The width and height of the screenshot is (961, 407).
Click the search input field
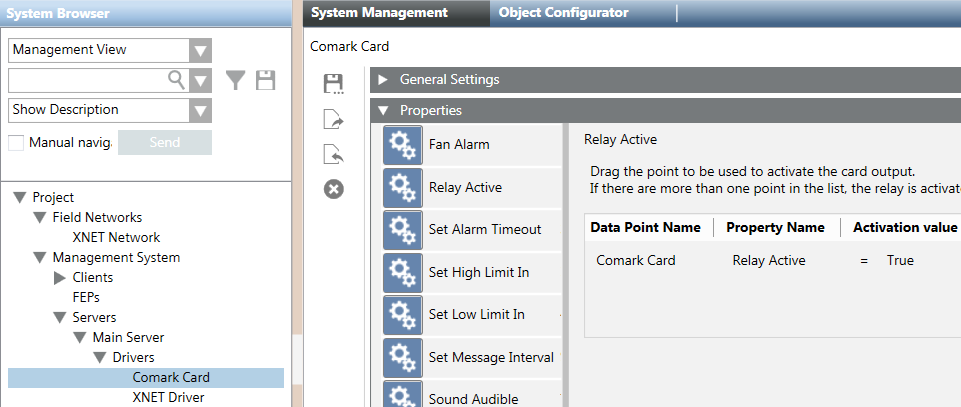pos(86,81)
